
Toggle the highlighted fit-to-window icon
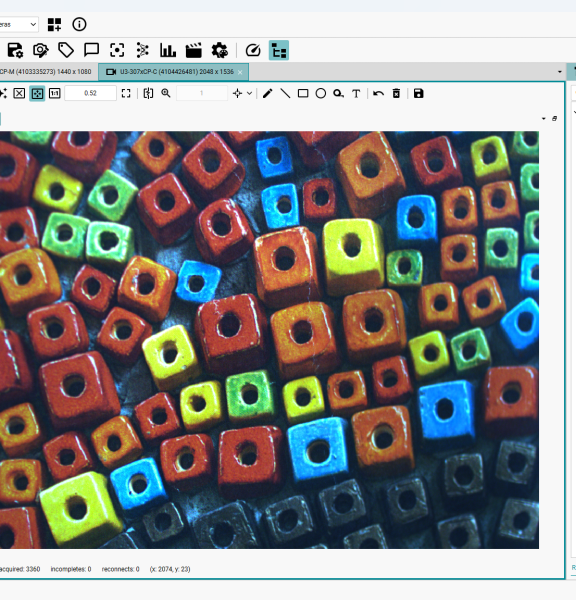coord(37,93)
